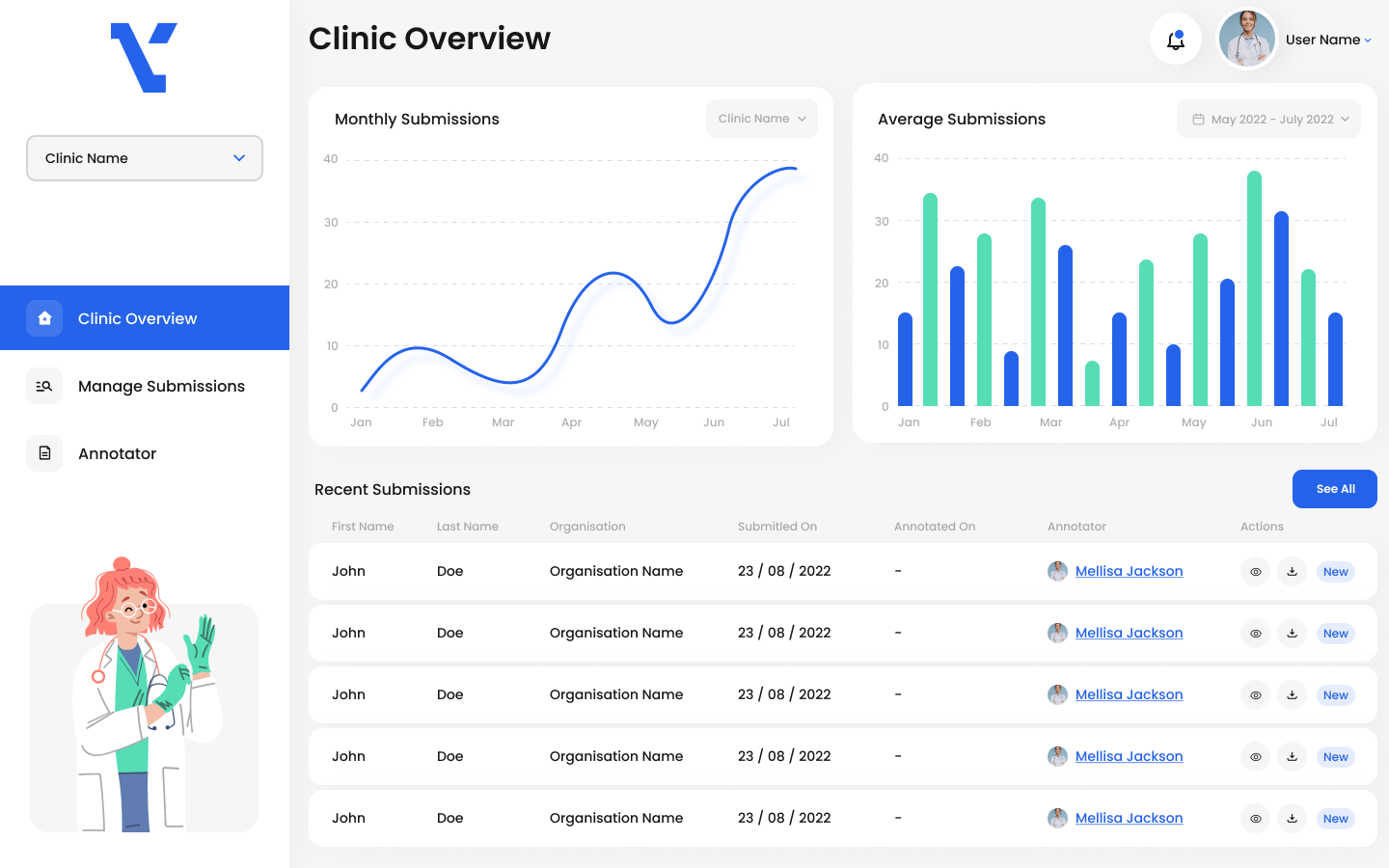Download the first row's submission
The height and width of the screenshot is (868, 1389).
[1292, 572]
